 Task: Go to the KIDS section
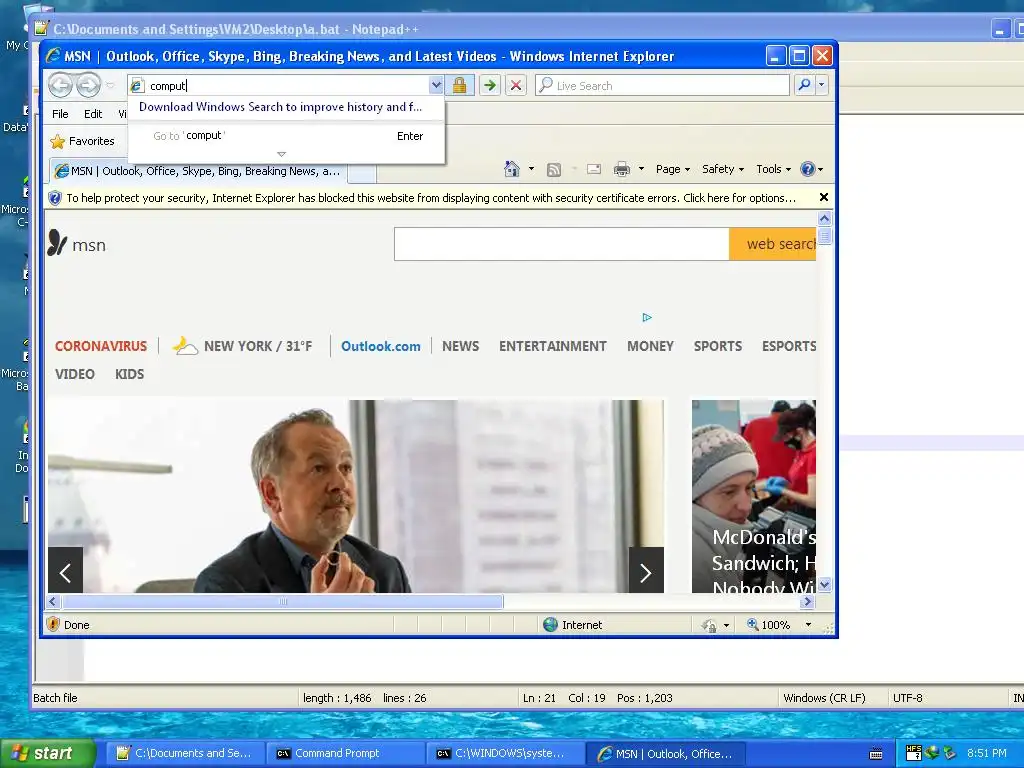coord(129,374)
